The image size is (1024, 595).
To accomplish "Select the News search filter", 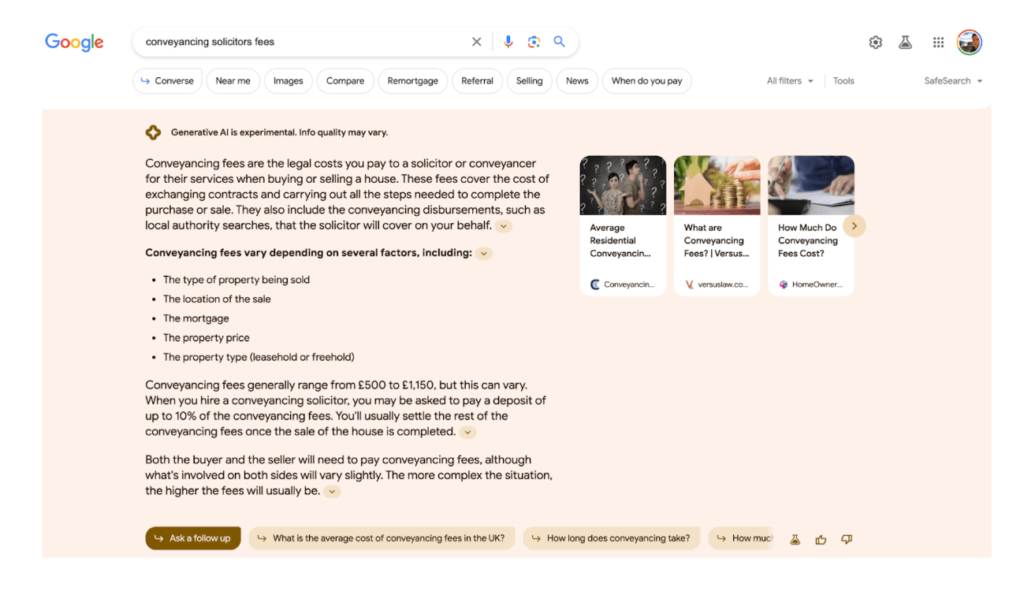I will coord(577,80).
